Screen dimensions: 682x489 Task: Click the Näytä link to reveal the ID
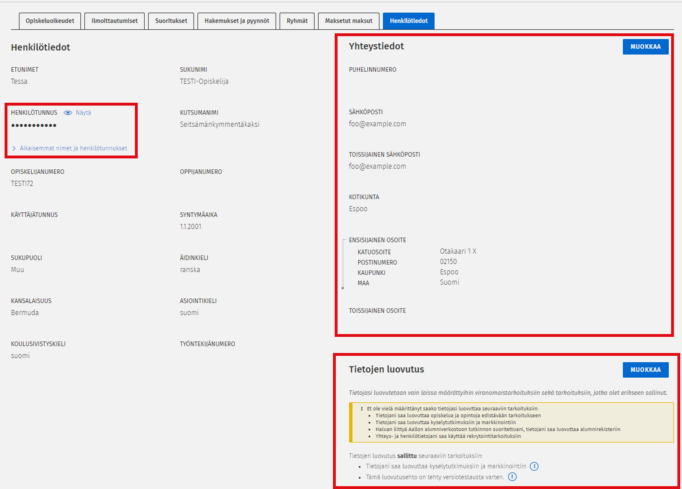coord(84,113)
